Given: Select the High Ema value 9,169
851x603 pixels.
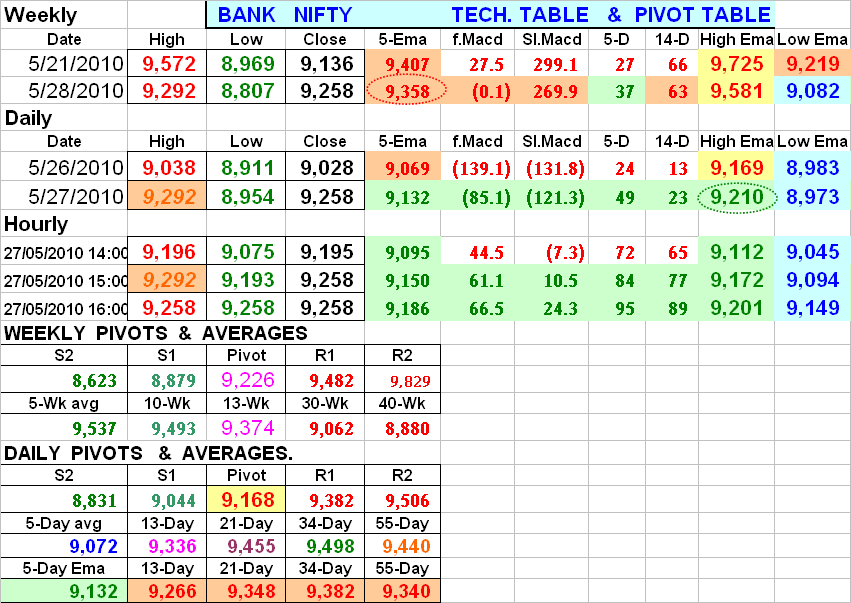Looking at the screenshot, I should [x=736, y=168].
